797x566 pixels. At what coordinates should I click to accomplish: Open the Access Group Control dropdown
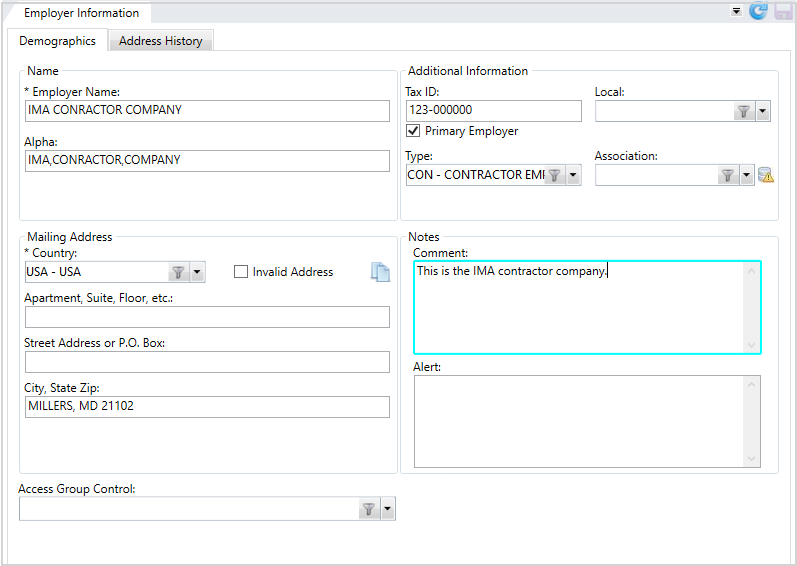pyautogui.click(x=388, y=509)
